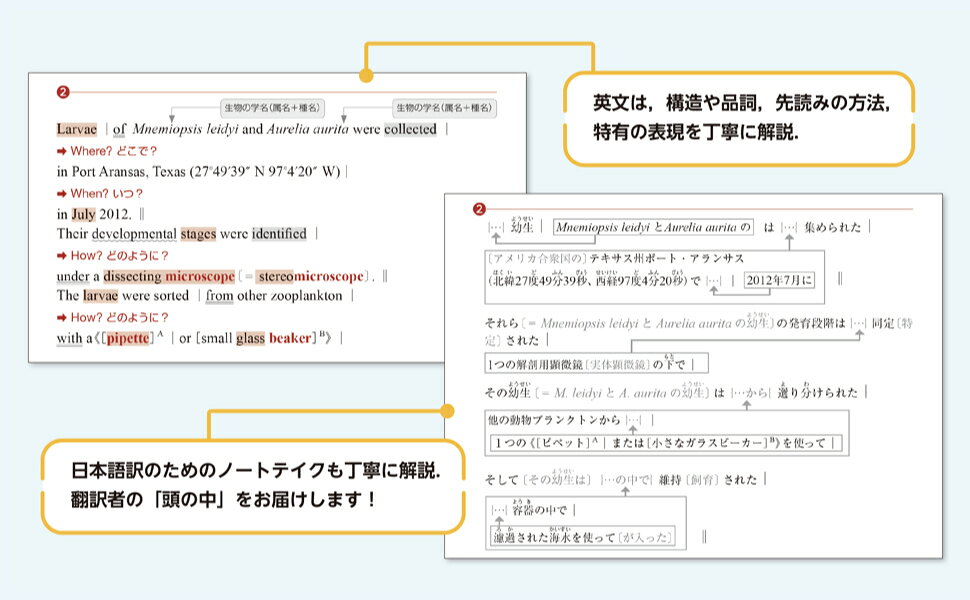The image size is (970, 600).
Task: Click the red arrow before 'Where? どこで？'
Action: coord(61,151)
